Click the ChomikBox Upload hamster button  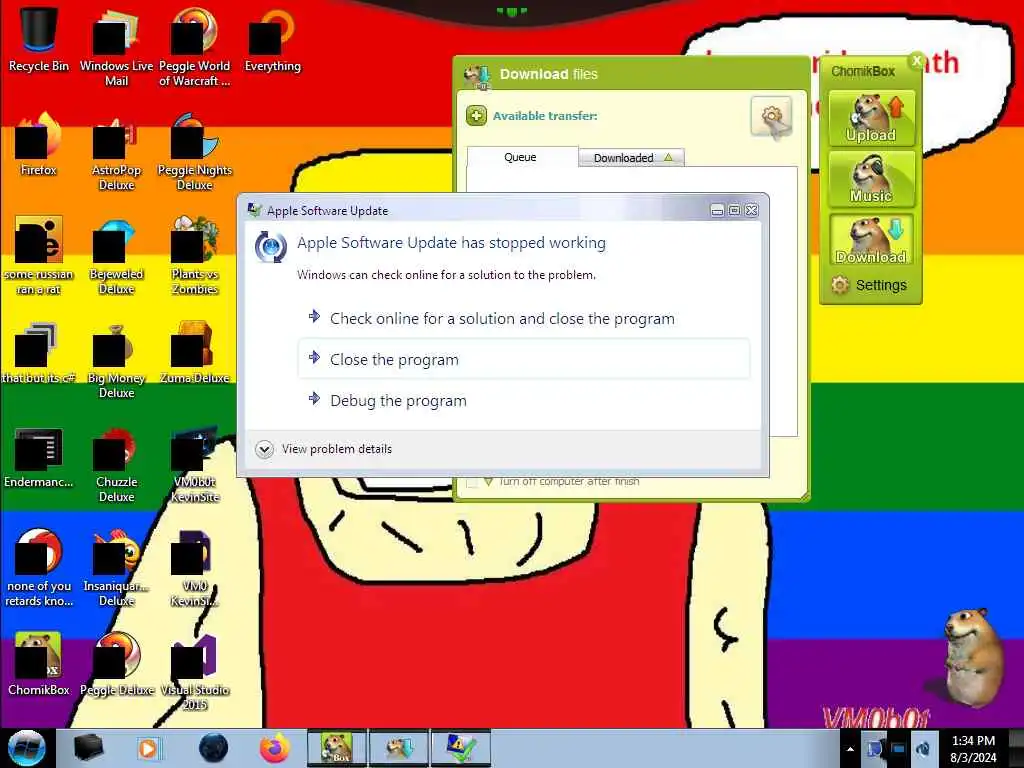(871, 118)
